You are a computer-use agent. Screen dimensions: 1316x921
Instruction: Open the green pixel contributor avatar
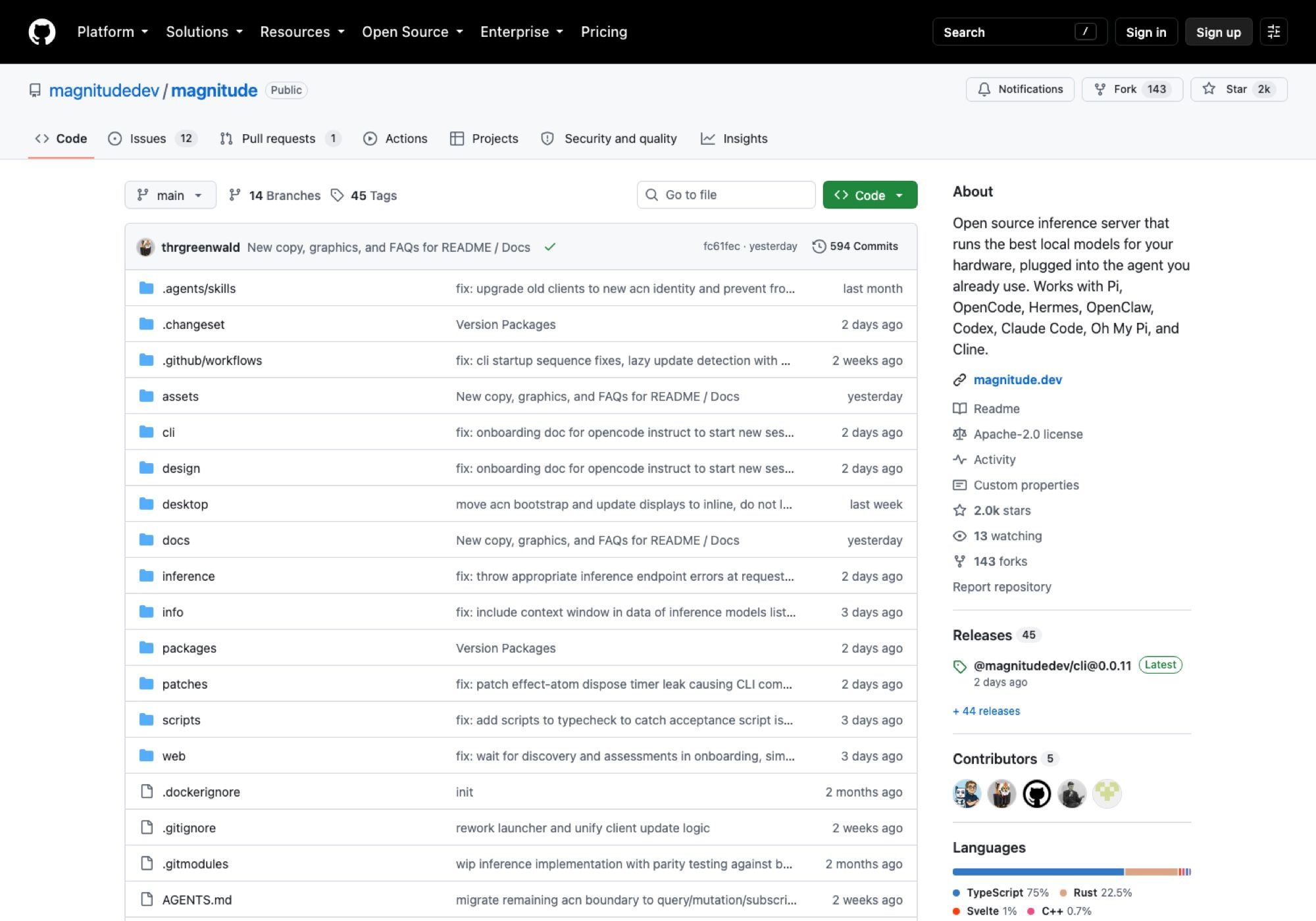click(1107, 793)
